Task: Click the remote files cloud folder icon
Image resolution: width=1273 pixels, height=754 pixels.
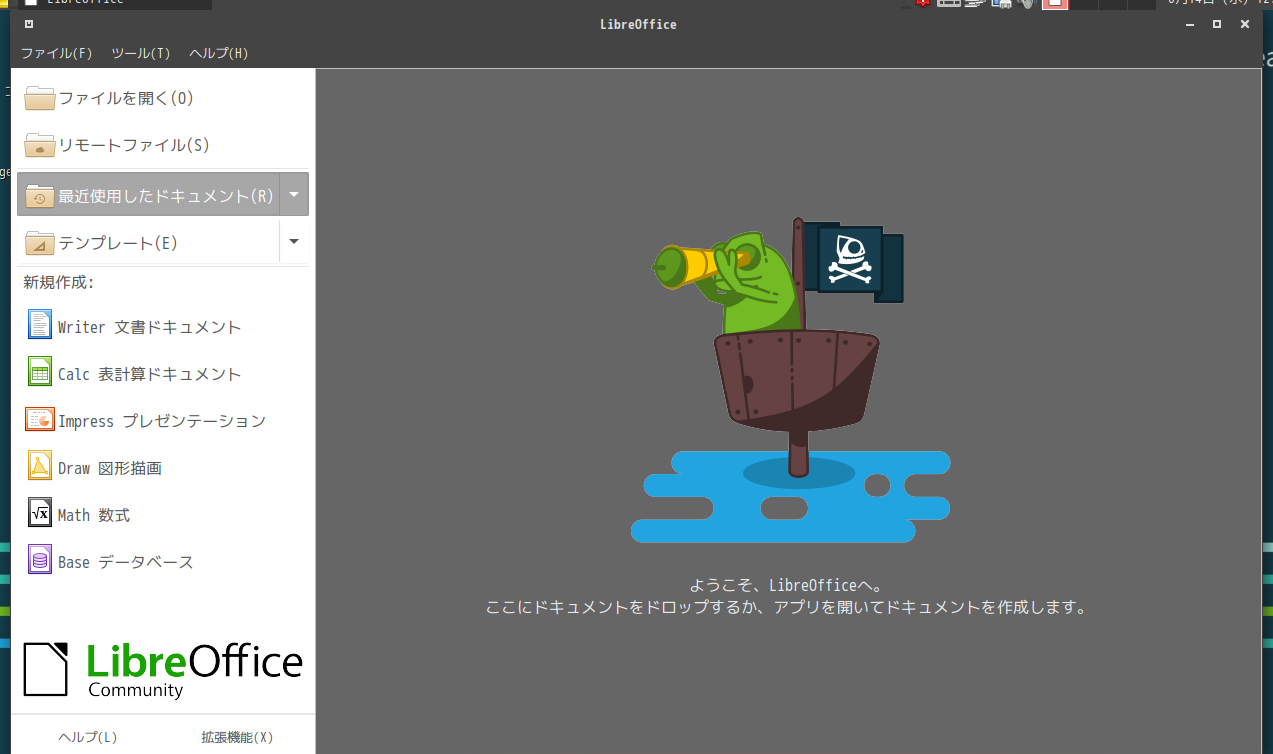Action: 40,145
